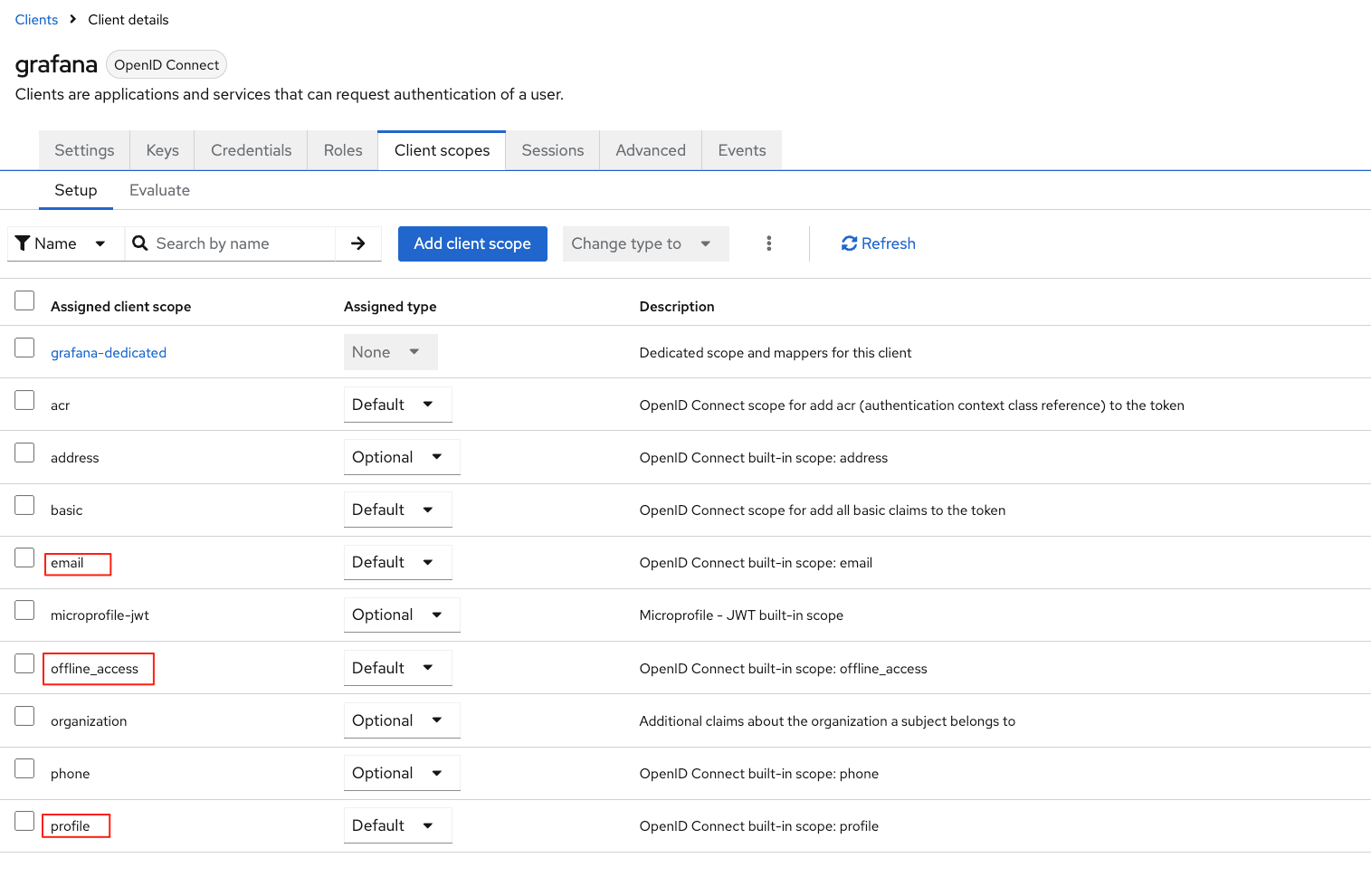Image resolution: width=1371 pixels, height=896 pixels.
Task: Click the filter funnel icon beside Name
Action: pos(24,243)
